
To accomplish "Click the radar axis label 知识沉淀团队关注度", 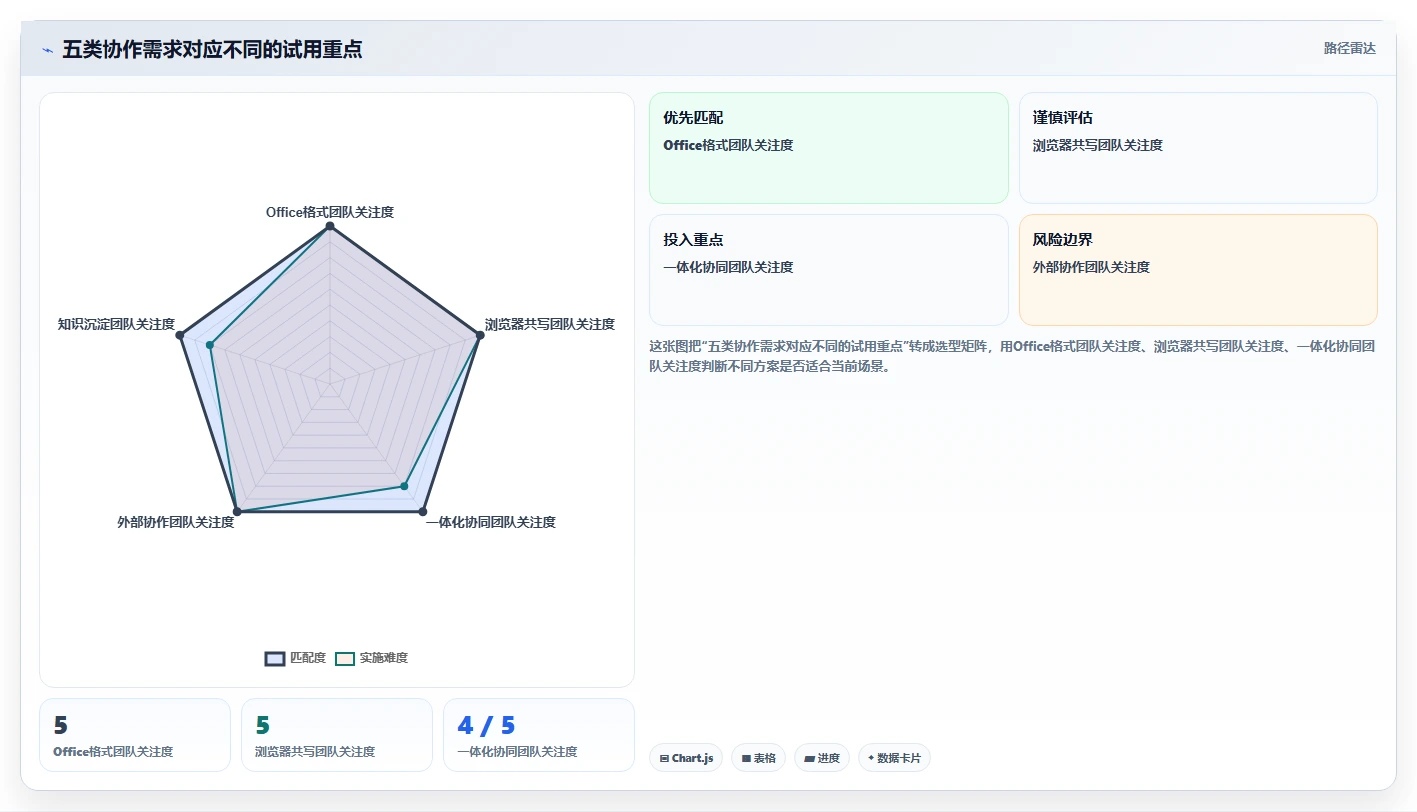I will coord(116,324).
